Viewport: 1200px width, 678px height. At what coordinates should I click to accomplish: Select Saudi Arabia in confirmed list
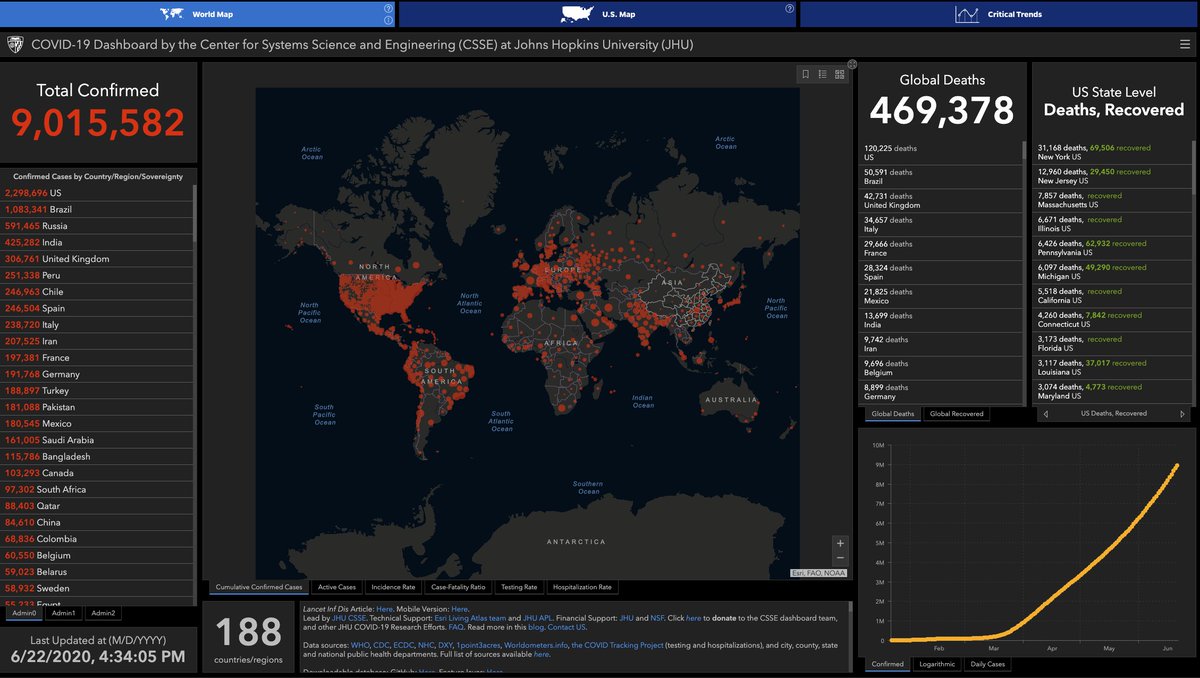97,440
